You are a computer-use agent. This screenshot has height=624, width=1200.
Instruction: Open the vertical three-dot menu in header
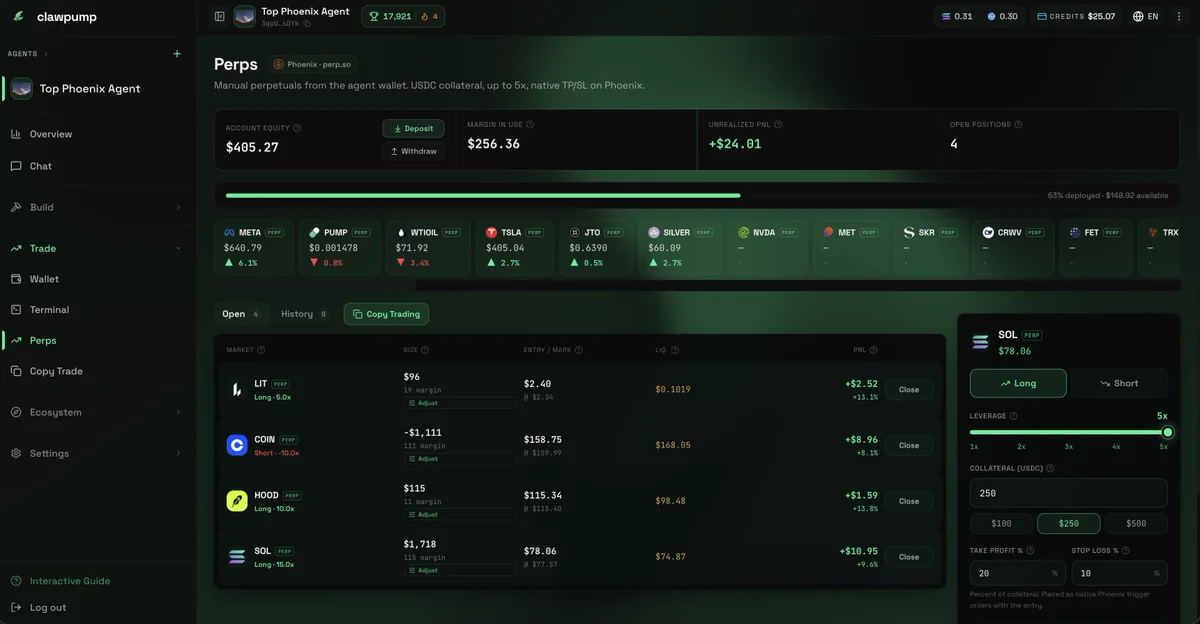point(1179,16)
